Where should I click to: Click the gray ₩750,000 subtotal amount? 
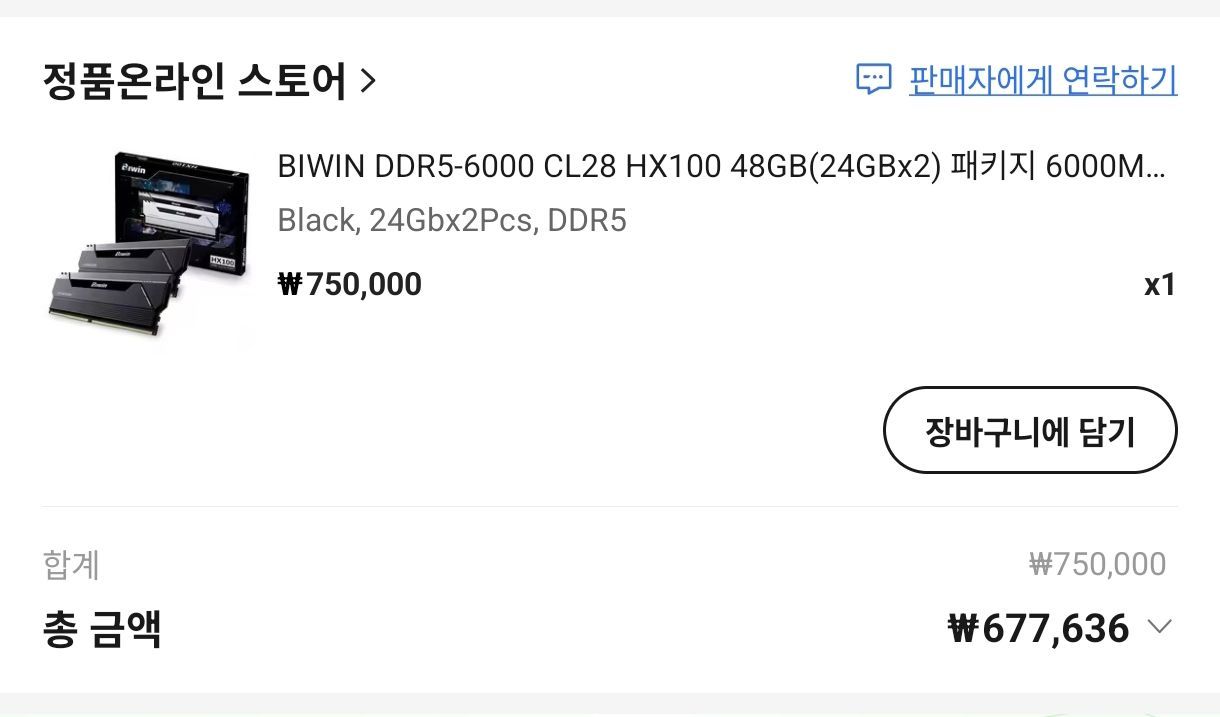click(x=1097, y=565)
